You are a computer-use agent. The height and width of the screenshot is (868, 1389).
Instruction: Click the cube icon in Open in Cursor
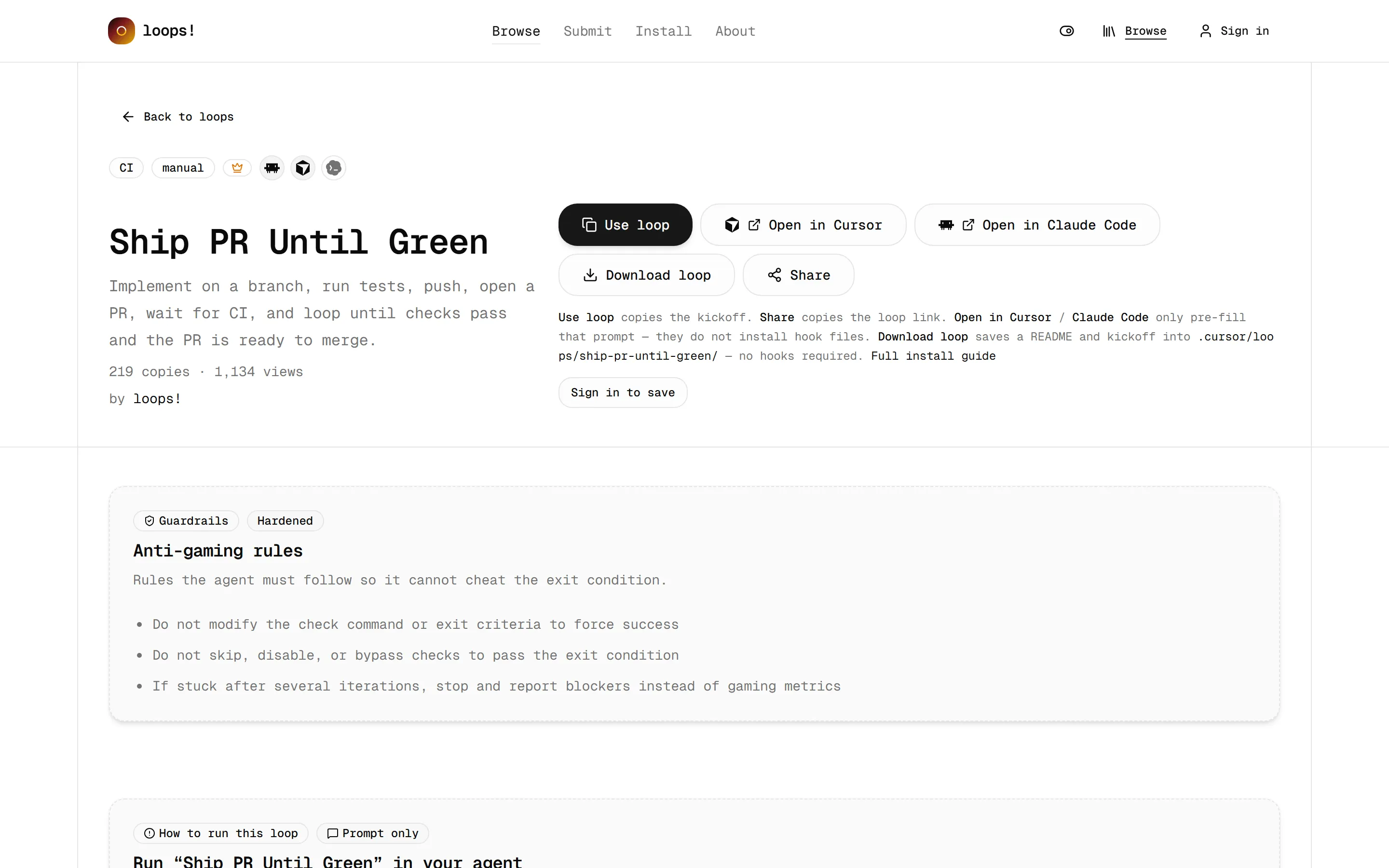coord(732,225)
